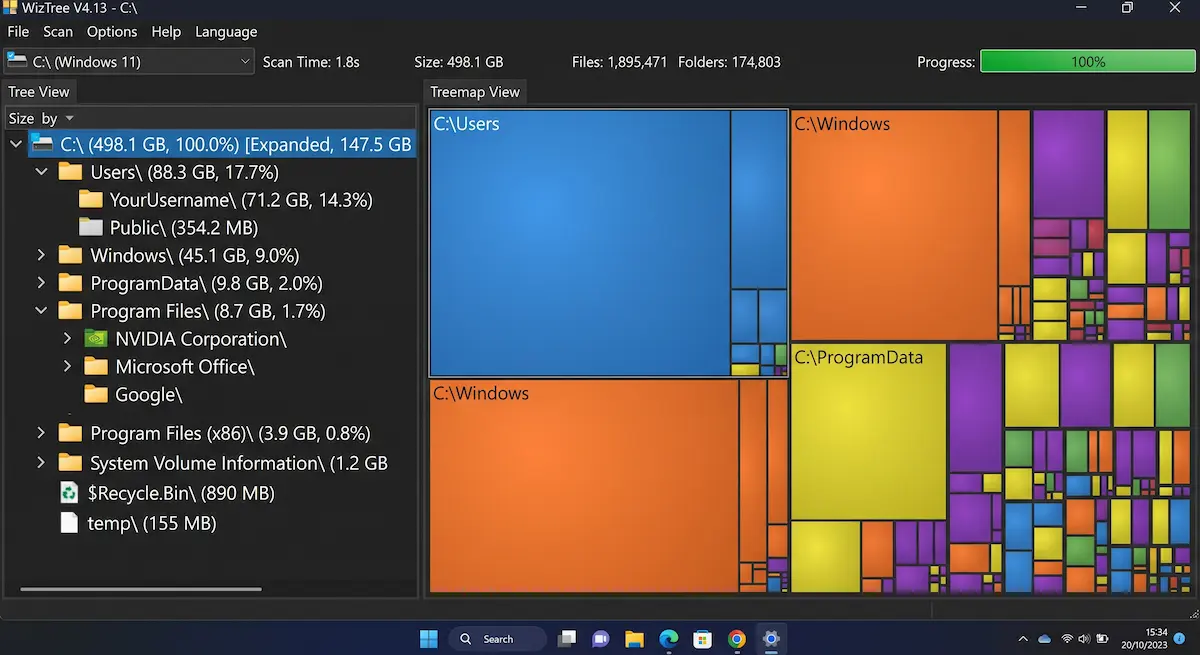Image resolution: width=1200 pixels, height=655 pixels.
Task: Expand the System Volume Information node
Action: (42, 463)
